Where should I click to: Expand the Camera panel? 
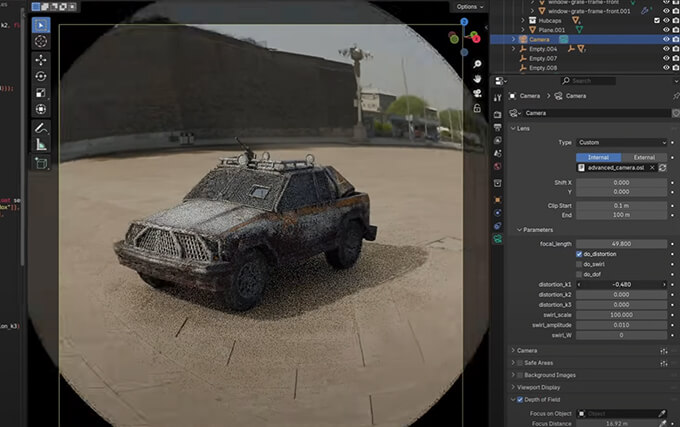[513, 350]
